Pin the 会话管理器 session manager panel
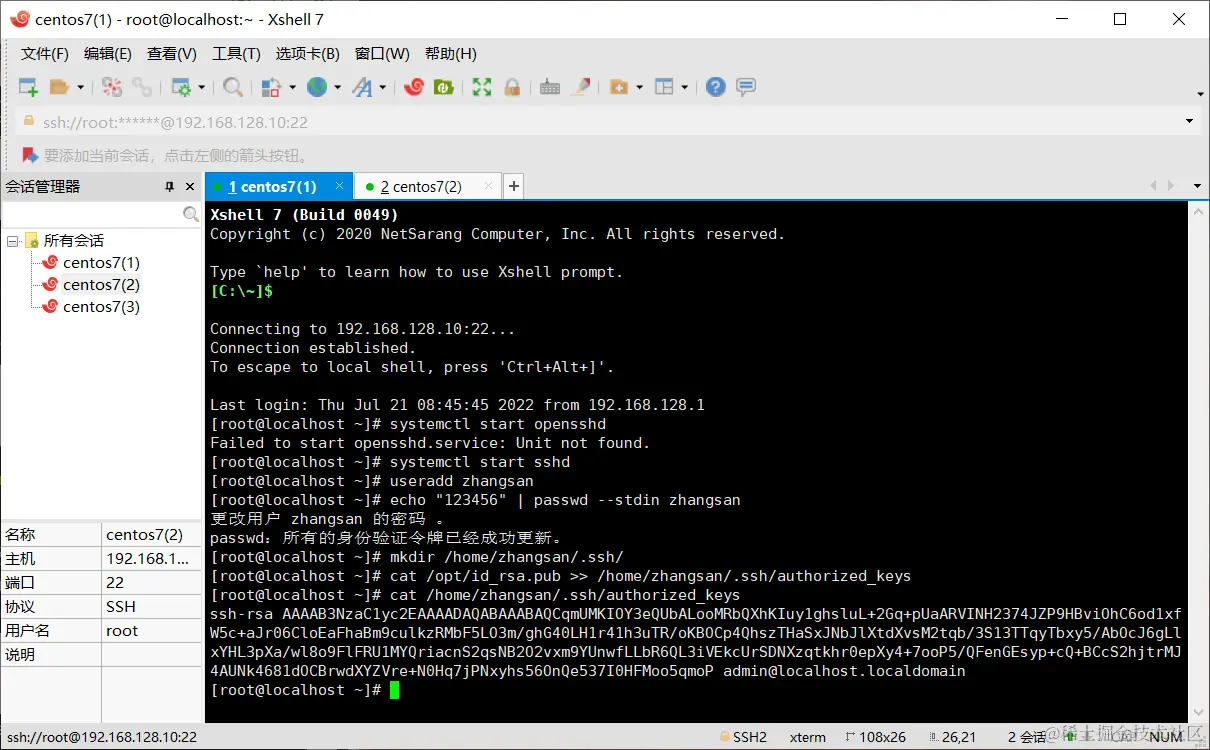 [x=170, y=187]
